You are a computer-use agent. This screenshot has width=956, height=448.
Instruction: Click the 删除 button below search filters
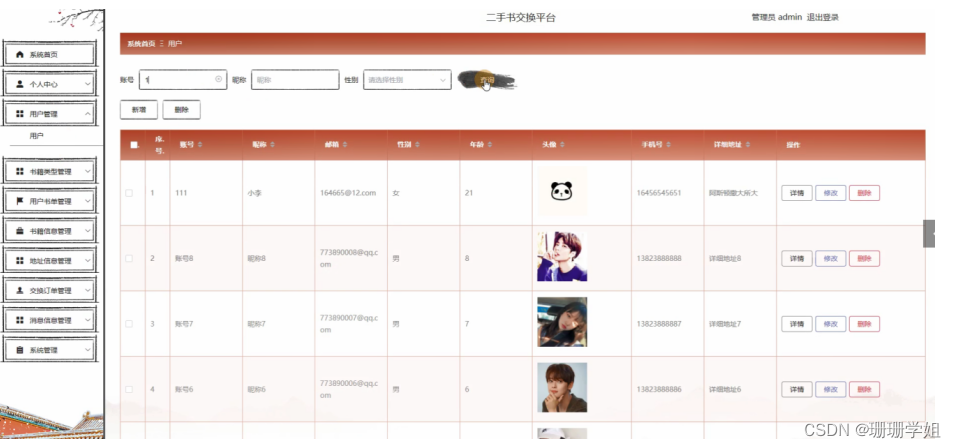tap(182, 110)
